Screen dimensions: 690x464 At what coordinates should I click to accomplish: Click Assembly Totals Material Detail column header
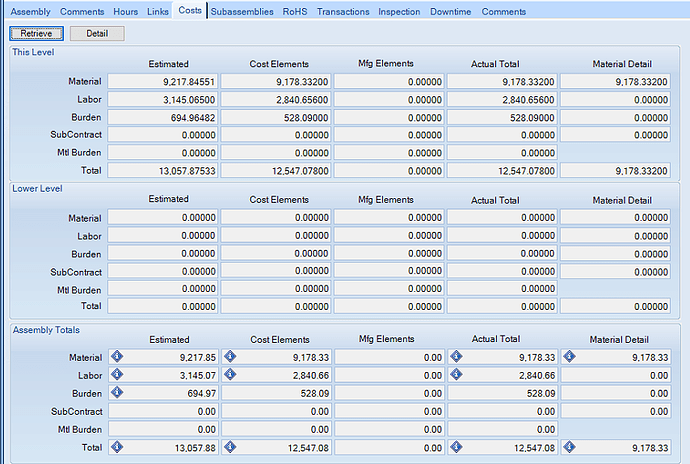pyautogui.click(x=619, y=339)
